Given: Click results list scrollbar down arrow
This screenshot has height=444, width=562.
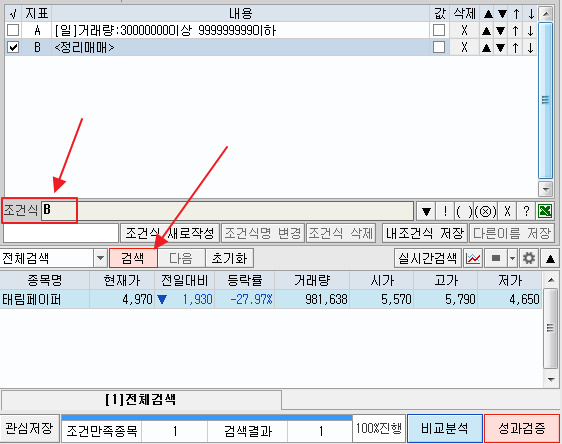Looking at the screenshot, I should click(551, 379).
